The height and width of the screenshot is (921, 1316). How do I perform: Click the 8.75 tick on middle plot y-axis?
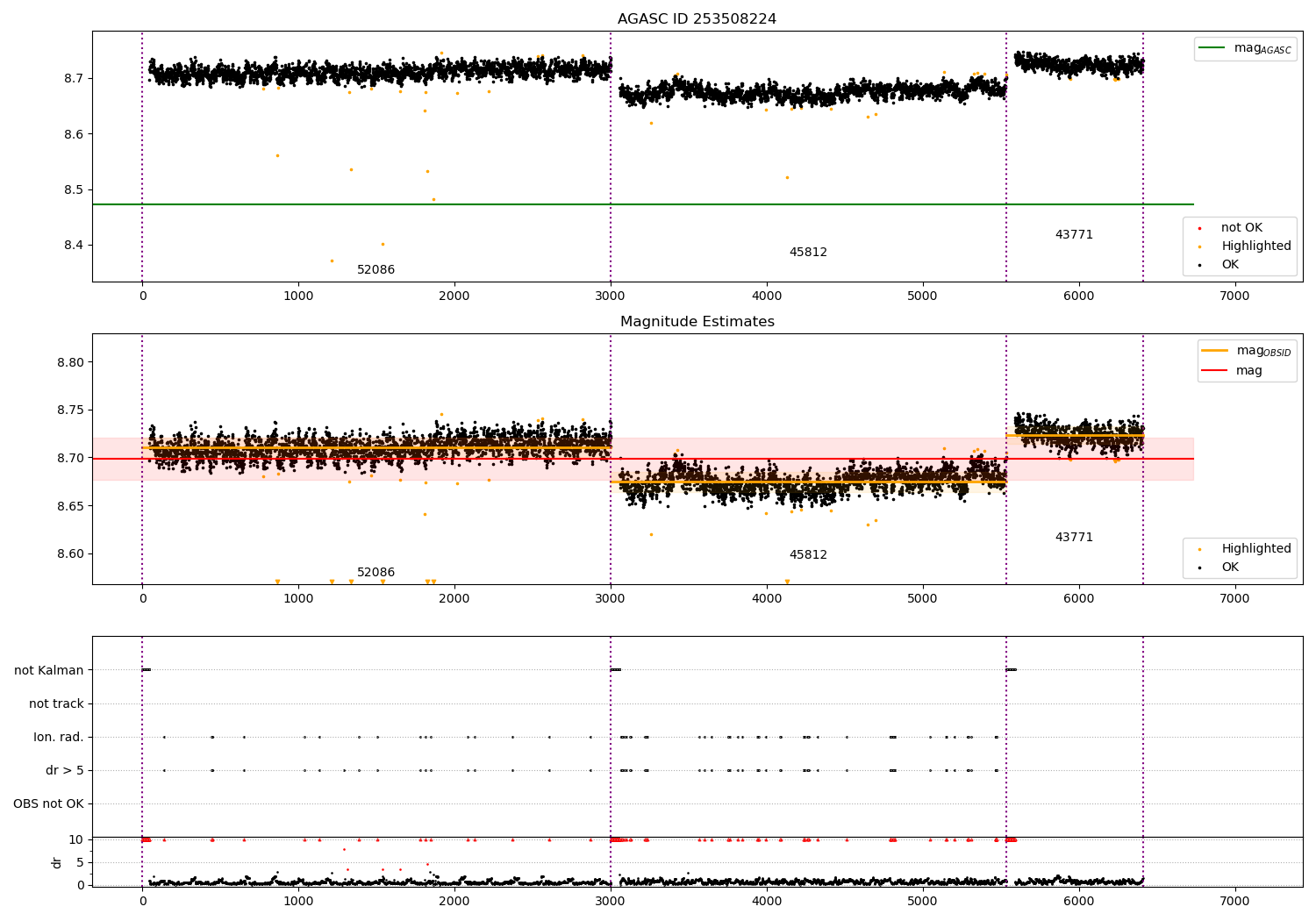point(70,411)
